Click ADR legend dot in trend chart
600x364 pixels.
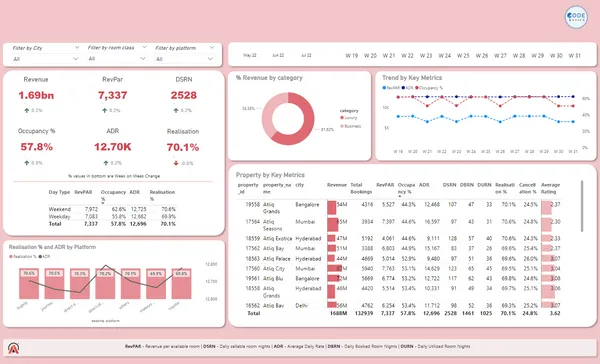403,88
